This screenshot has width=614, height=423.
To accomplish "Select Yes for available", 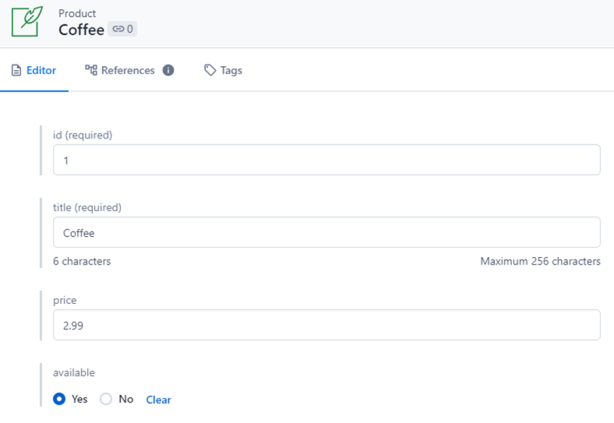I will click(59, 399).
